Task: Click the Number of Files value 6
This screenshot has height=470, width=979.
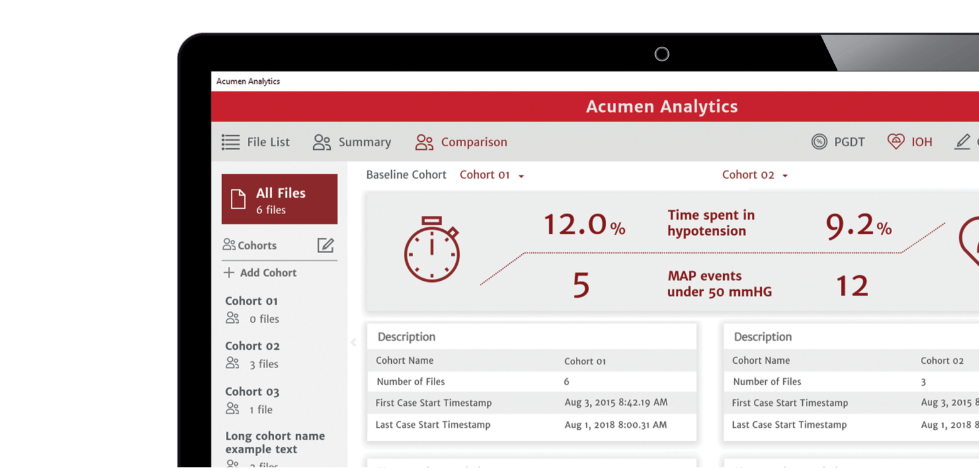Action: [567, 382]
